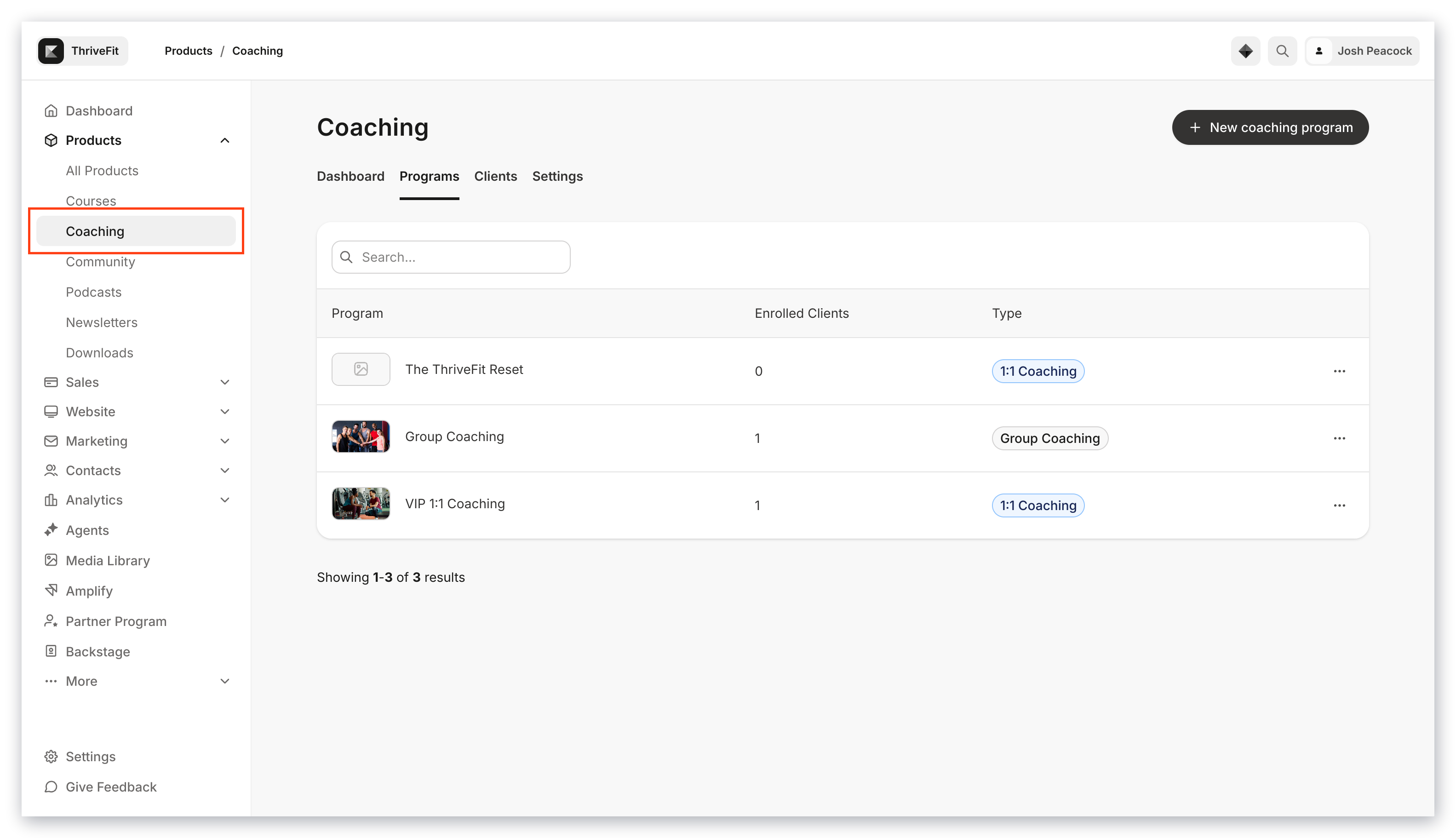The height and width of the screenshot is (838, 1456).
Task: Switch to the Settings tab
Action: pos(557,176)
